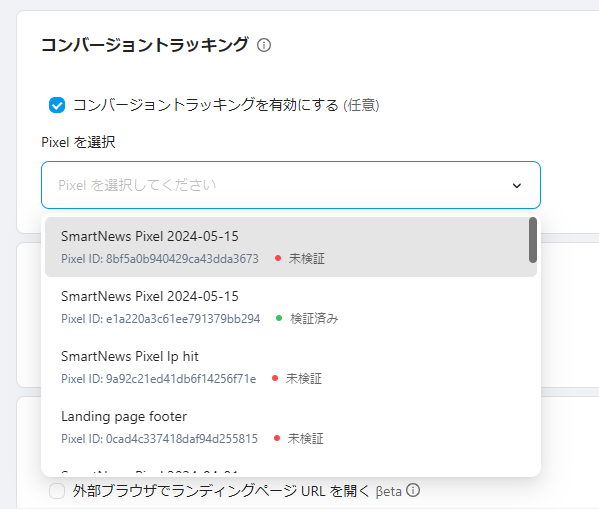Select SmartNews Pixel lp hit option
Image resolution: width=599 pixels, height=509 pixels.
click(x=291, y=367)
